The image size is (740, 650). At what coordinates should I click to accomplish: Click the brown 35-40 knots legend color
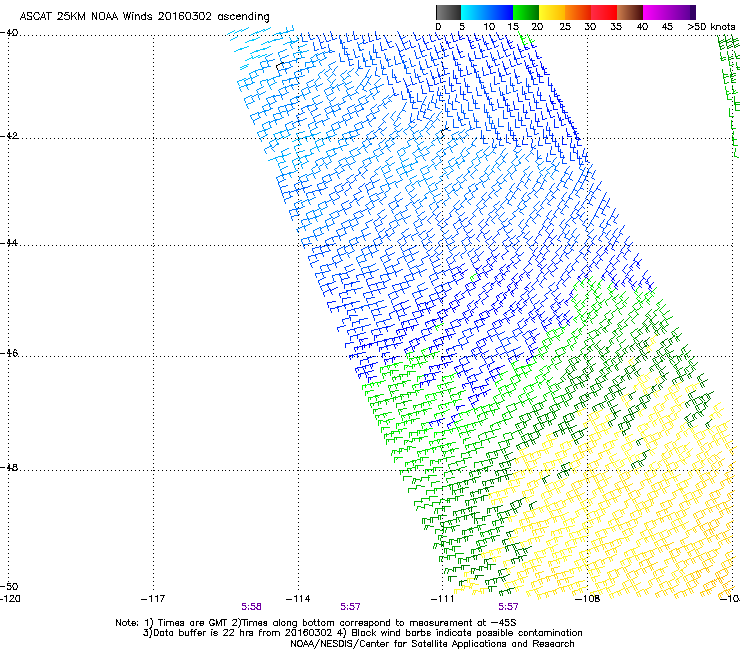coord(630,12)
